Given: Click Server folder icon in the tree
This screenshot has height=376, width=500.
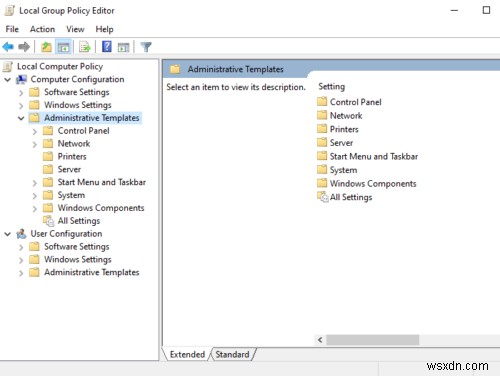Looking at the screenshot, I should coord(48,169).
